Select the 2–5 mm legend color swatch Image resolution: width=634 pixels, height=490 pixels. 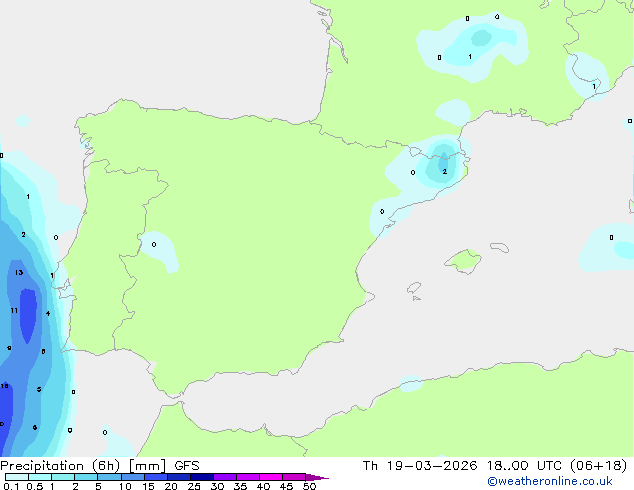pyautogui.click(x=86, y=477)
